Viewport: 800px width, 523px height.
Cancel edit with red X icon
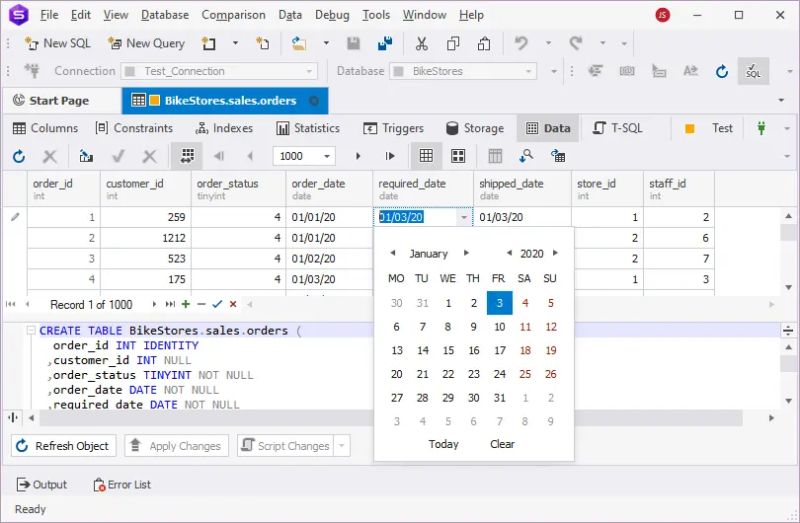pos(233,304)
